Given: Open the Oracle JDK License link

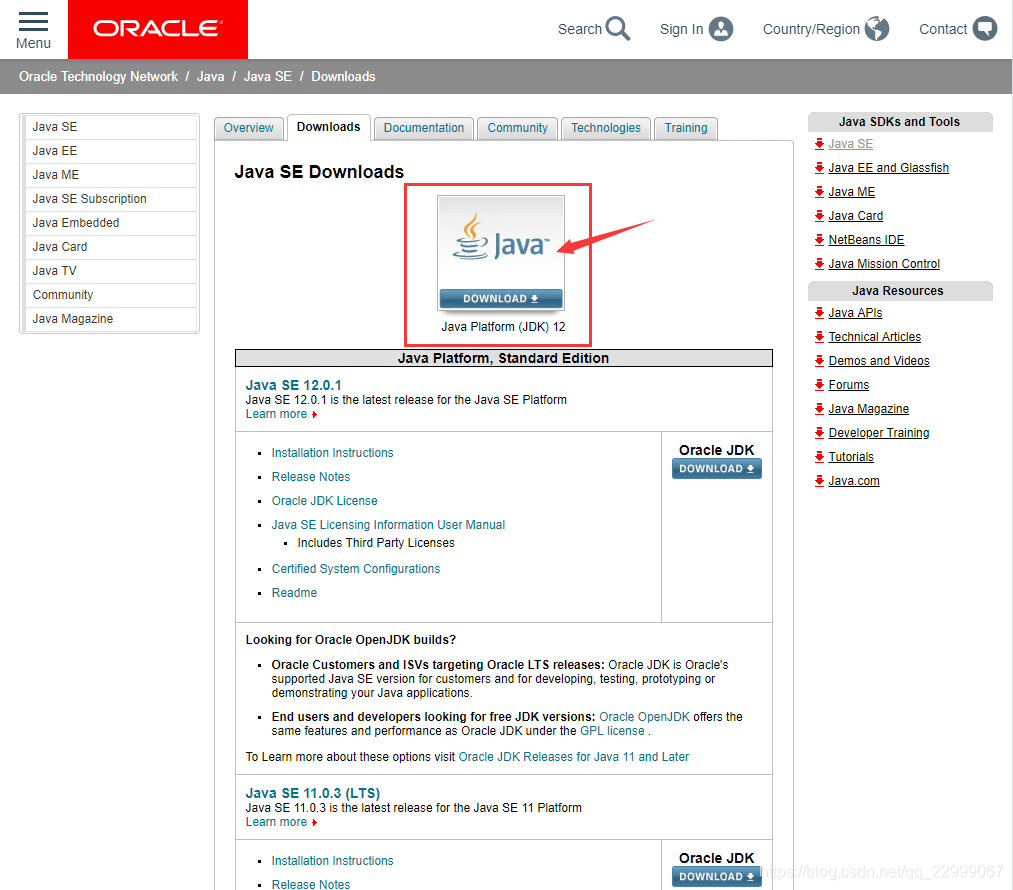Looking at the screenshot, I should click(x=324, y=501).
